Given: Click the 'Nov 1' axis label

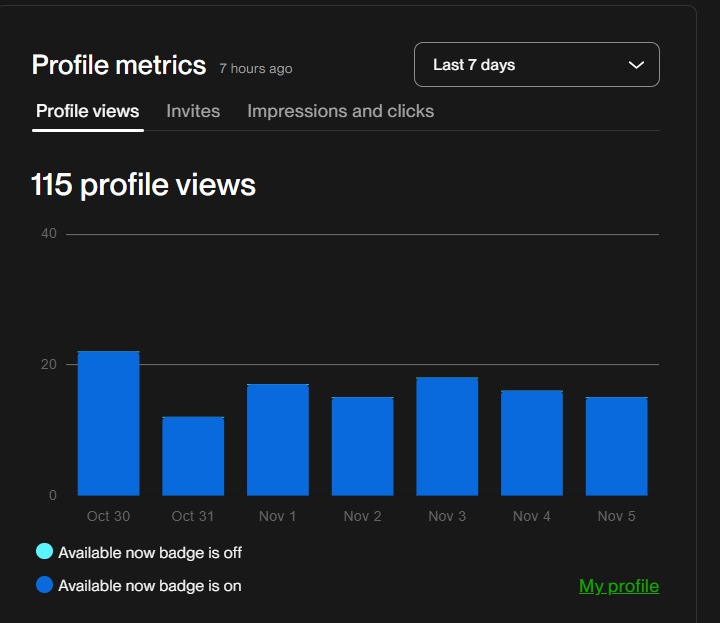Looking at the screenshot, I should (x=277, y=516).
